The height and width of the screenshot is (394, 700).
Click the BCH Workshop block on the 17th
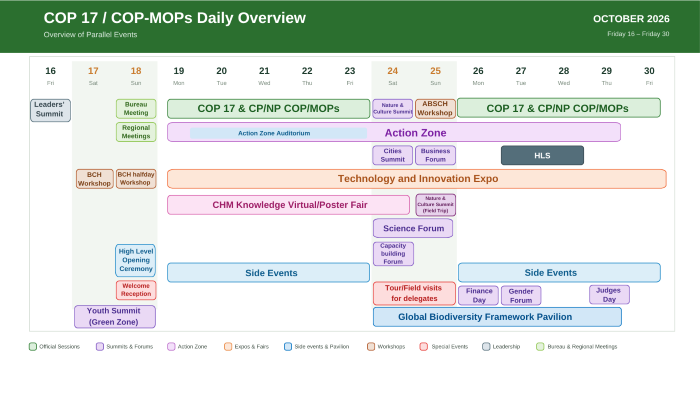[x=94, y=179]
